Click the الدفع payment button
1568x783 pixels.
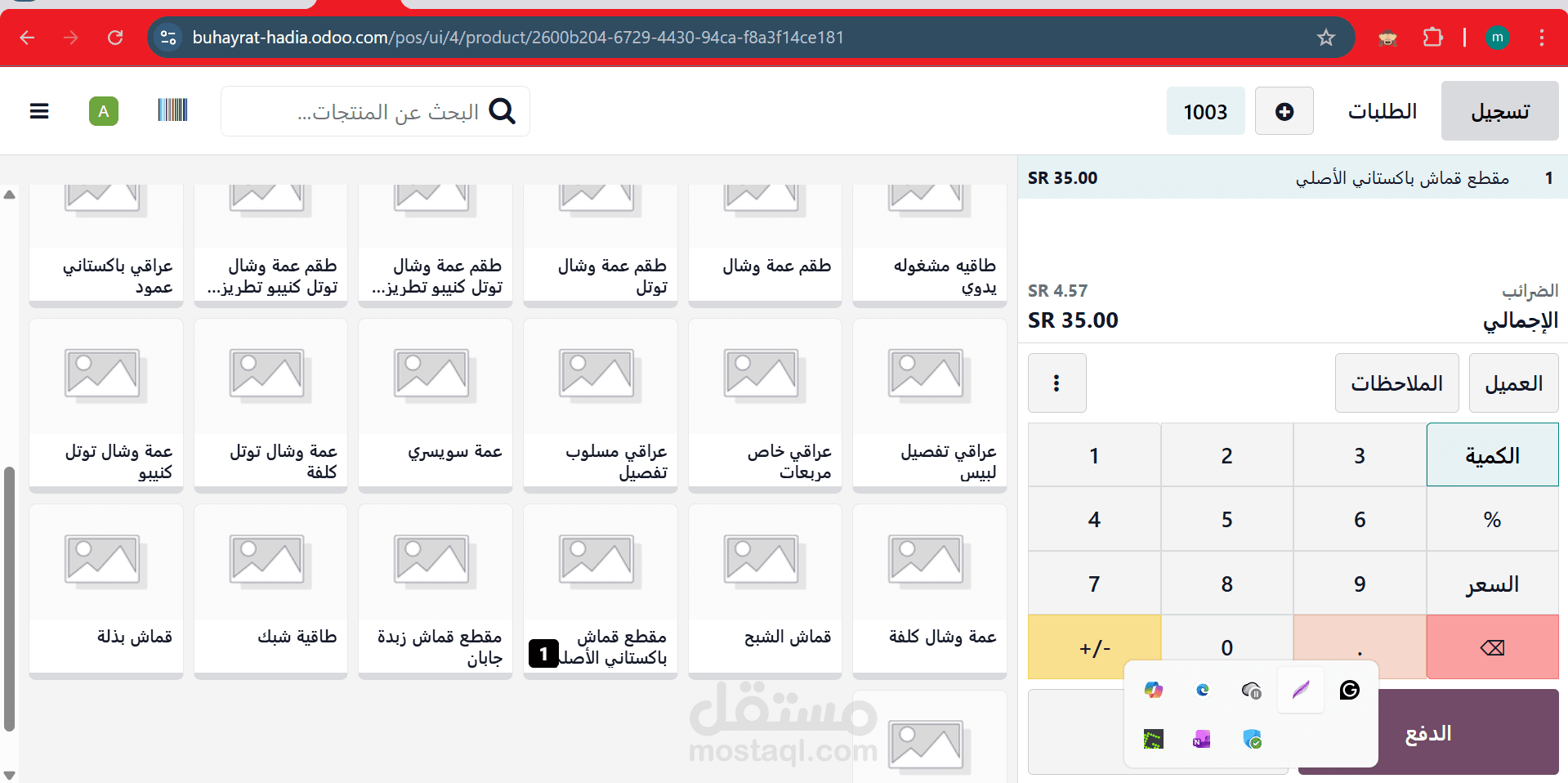(x=1428, y=732)
